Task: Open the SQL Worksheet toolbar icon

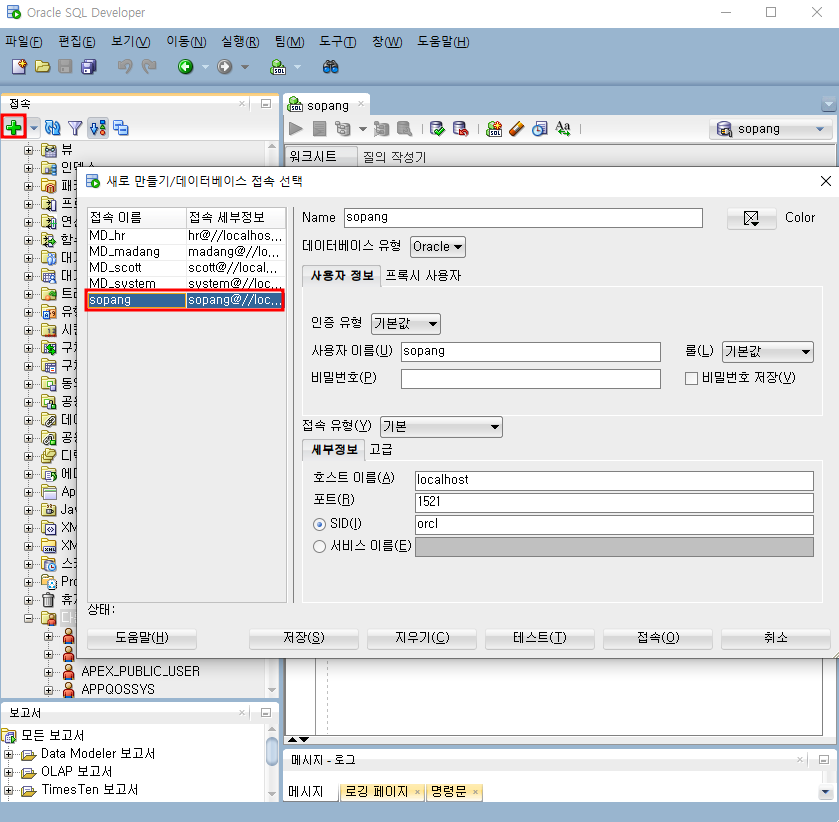Action: point(278,67)
